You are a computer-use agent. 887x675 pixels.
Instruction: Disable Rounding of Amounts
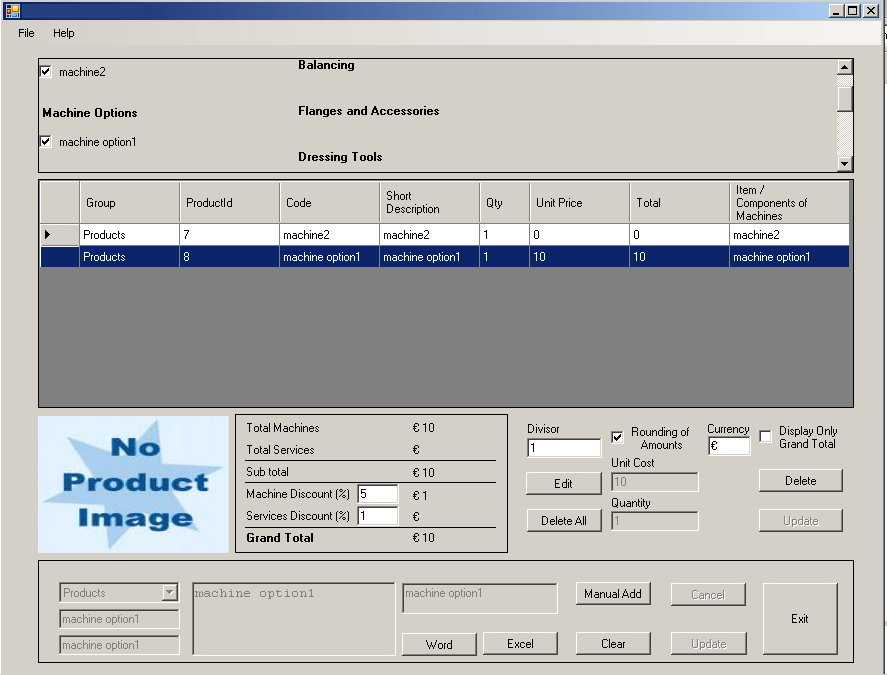click(x=618, y=436)
